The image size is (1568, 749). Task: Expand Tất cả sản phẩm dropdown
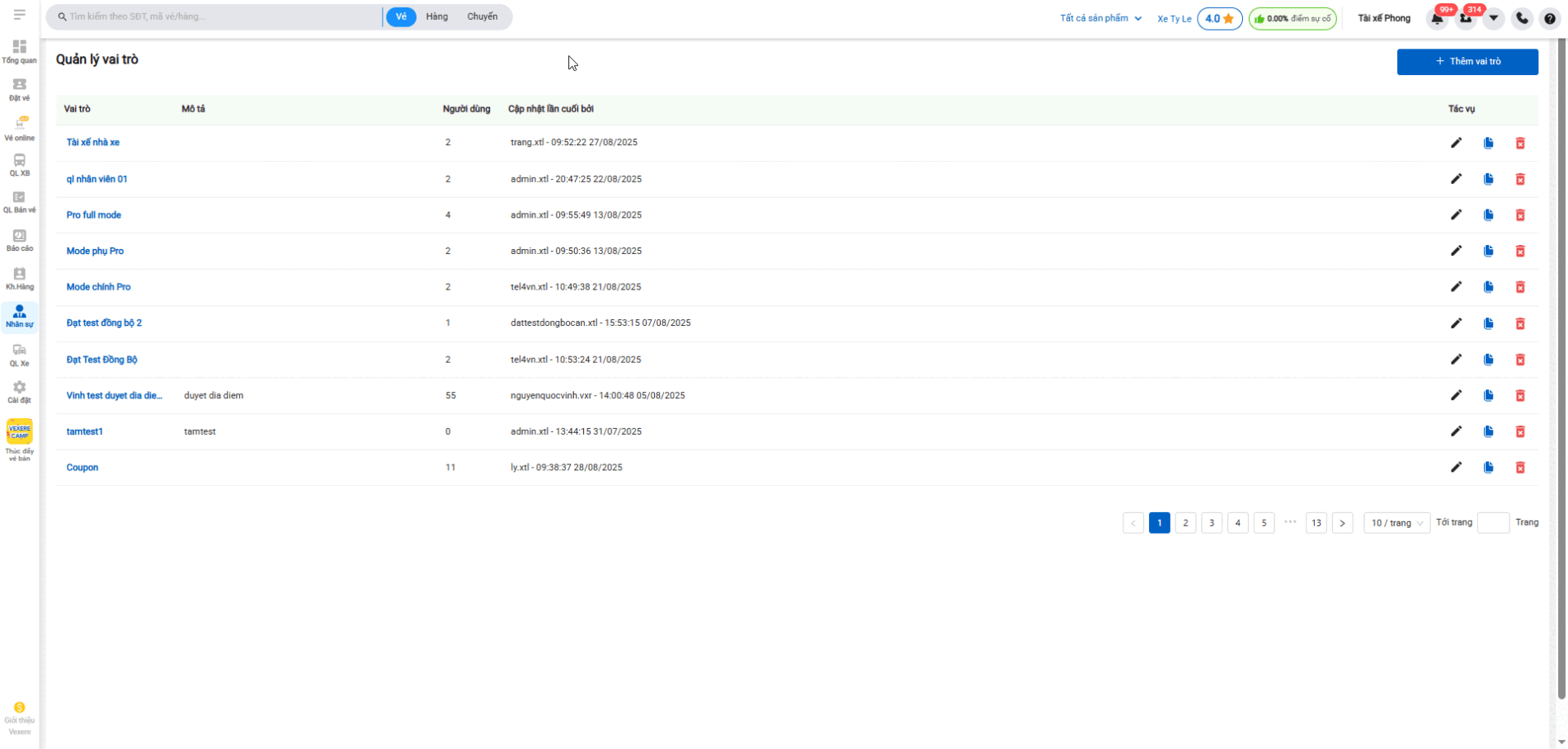[1100, 18]
